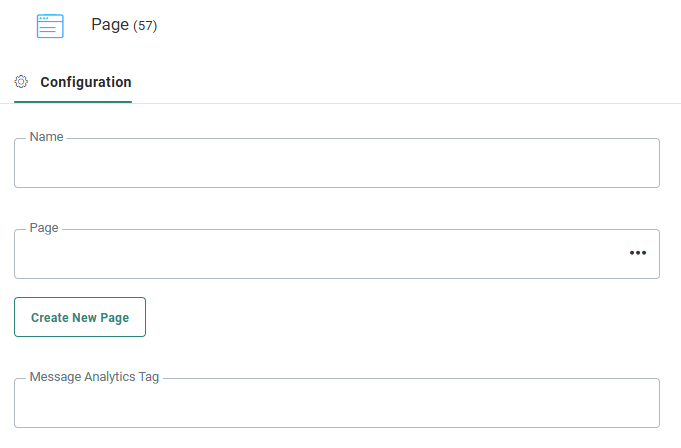Open the three-dots browse menu in Page field
This screenshot has width=681, height=448.
(x=637, y=253)
